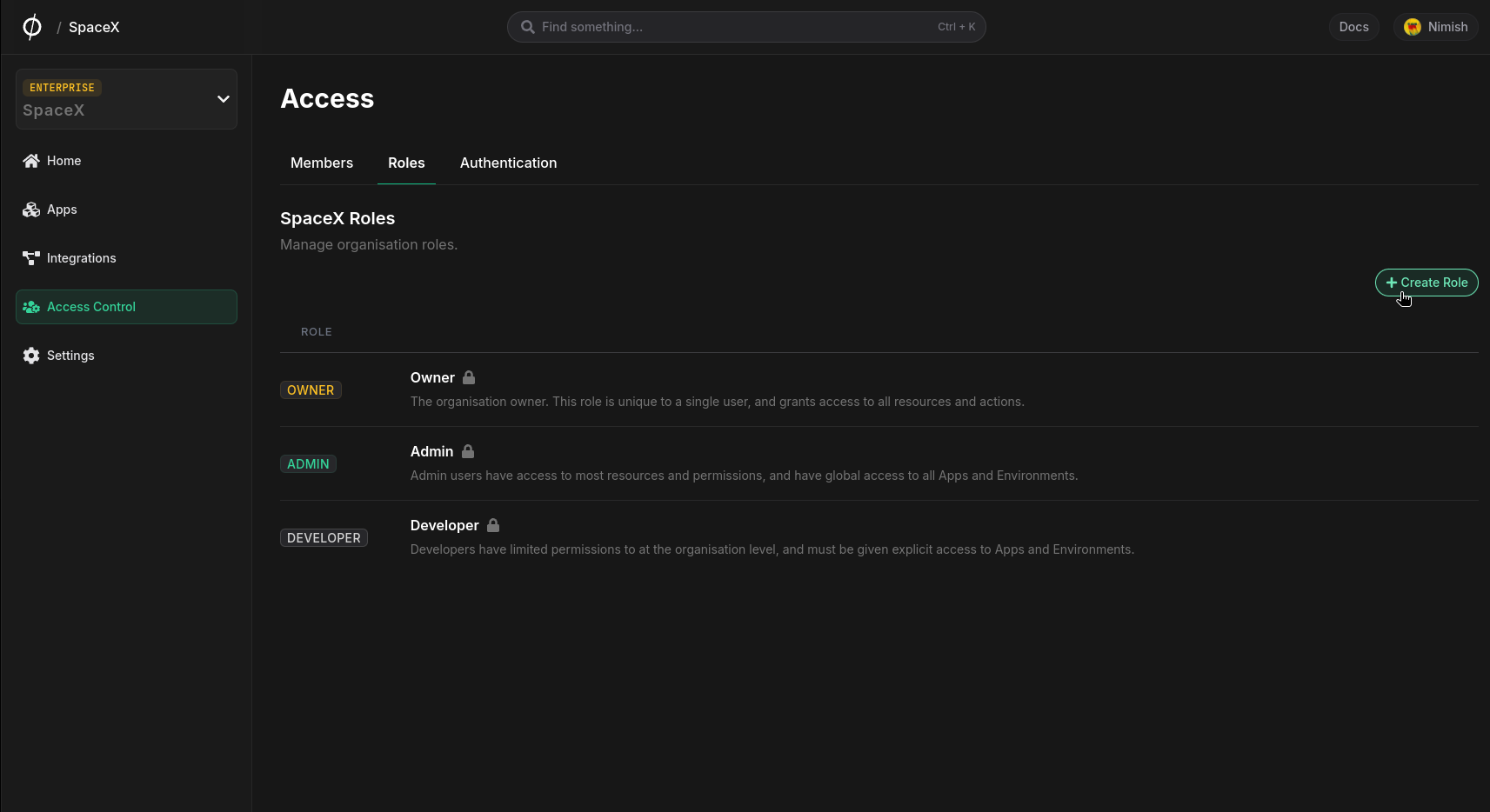Open the Authentication tab

(508, 163)
